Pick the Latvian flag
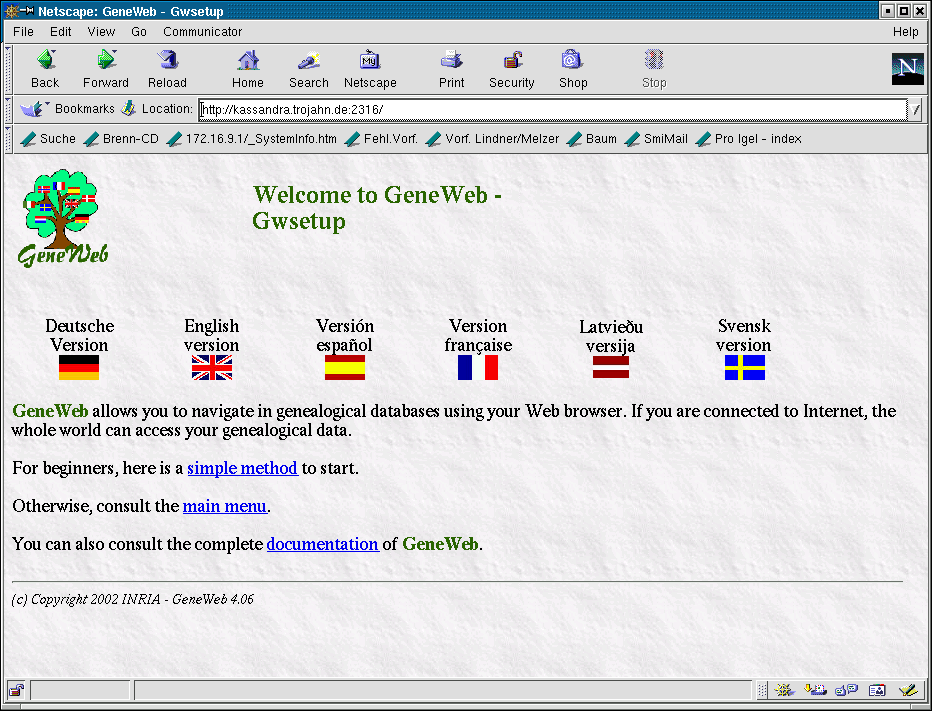 pyautogui.click(x=611, y=367)
